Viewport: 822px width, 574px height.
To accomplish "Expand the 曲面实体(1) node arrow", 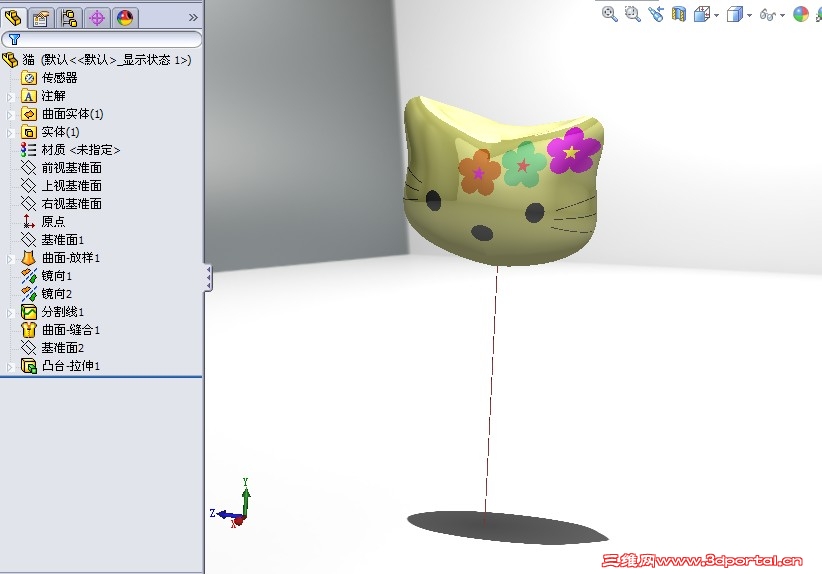I will pyautogui.click(x=9, y=115).
